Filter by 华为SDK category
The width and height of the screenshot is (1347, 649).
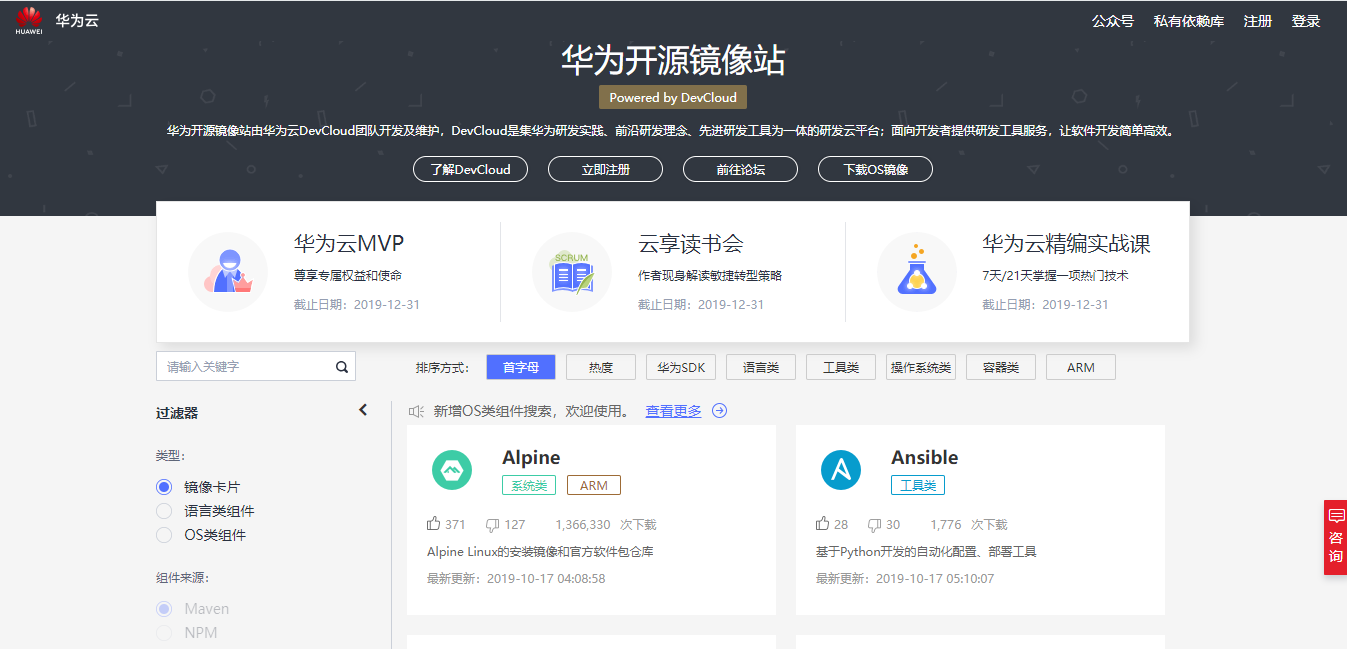coord(681,367)
